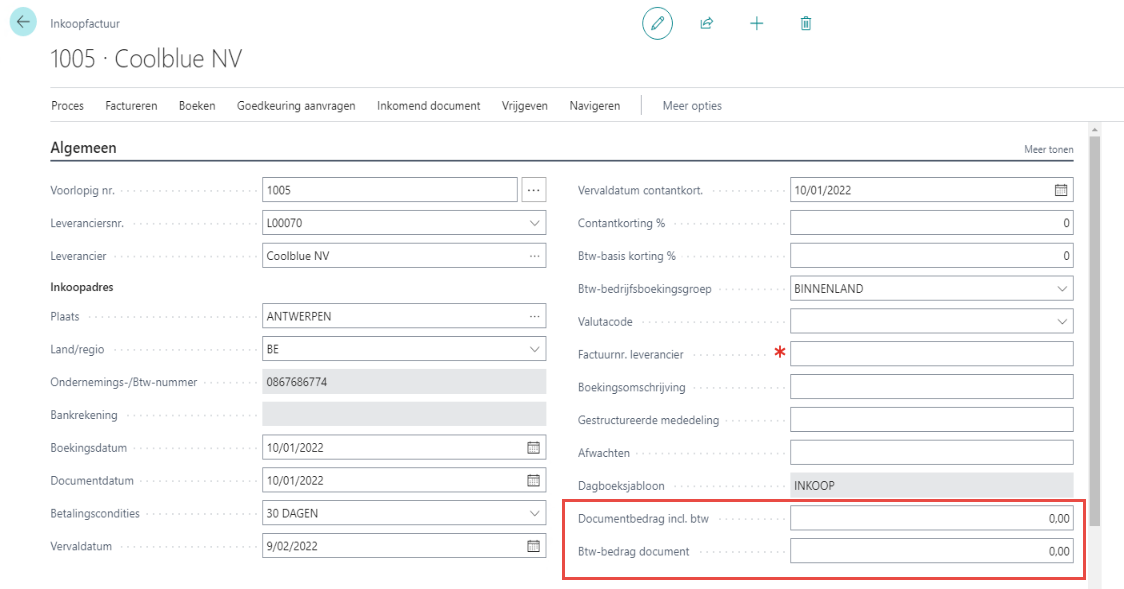Click the back arrow button

[24, 22]
